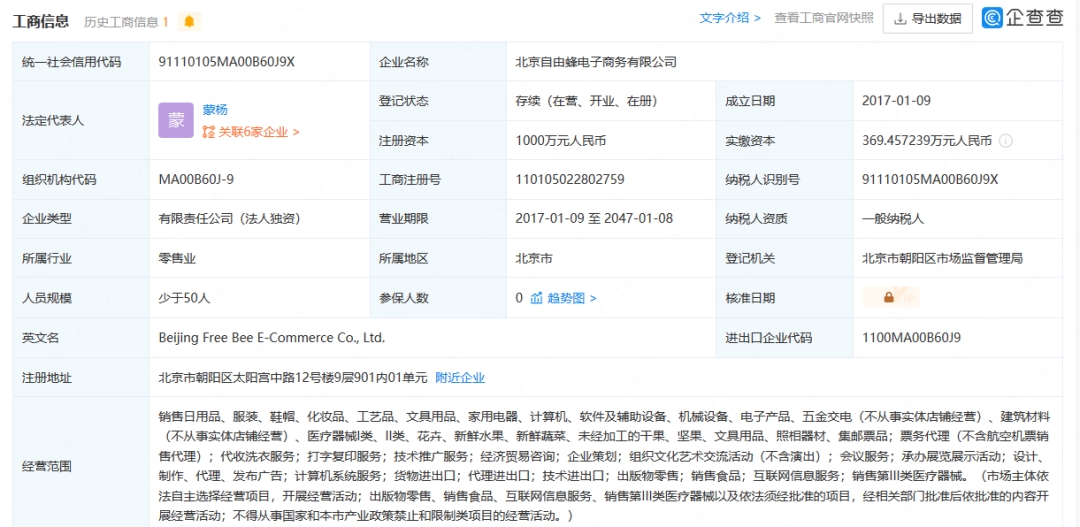1080x527 pixels.
Task: Select import-export code 1100MA00B60J9
Action: coord(911,338)
